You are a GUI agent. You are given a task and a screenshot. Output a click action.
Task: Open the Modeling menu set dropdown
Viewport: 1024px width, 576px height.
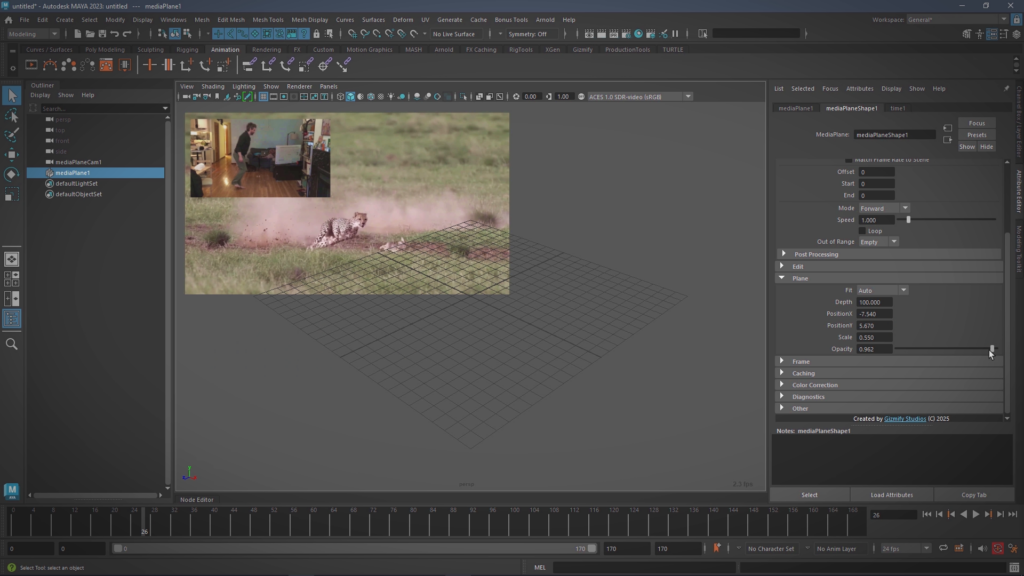click(x=33, y=34)
